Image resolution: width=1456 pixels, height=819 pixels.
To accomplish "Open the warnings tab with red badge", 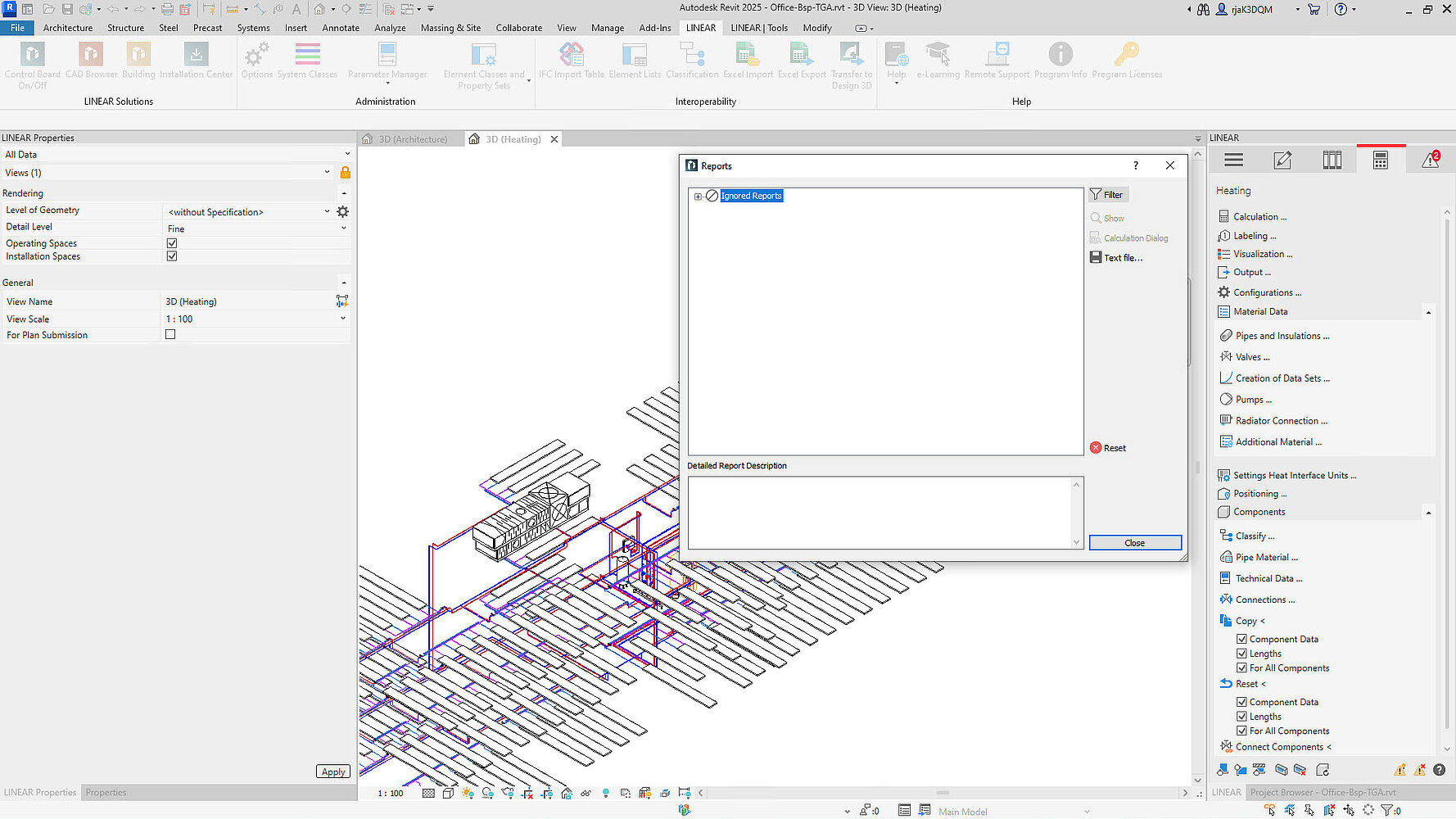I will coord(1431,160).
